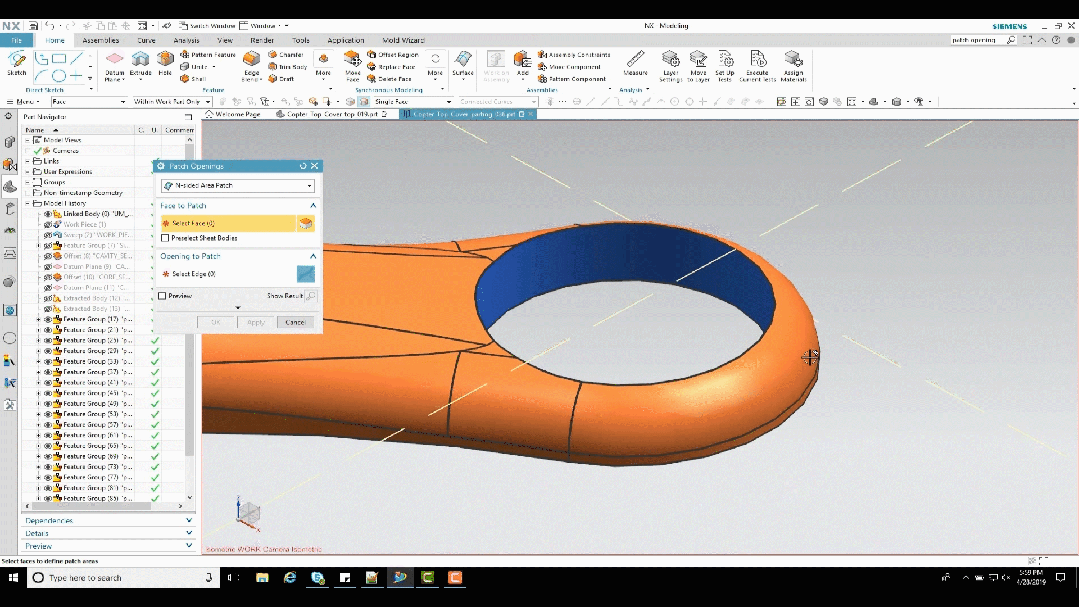The height and width of the screenshot is (607, 1079).
Task: Select the Measure tool
Action: (x=635, y=63)
